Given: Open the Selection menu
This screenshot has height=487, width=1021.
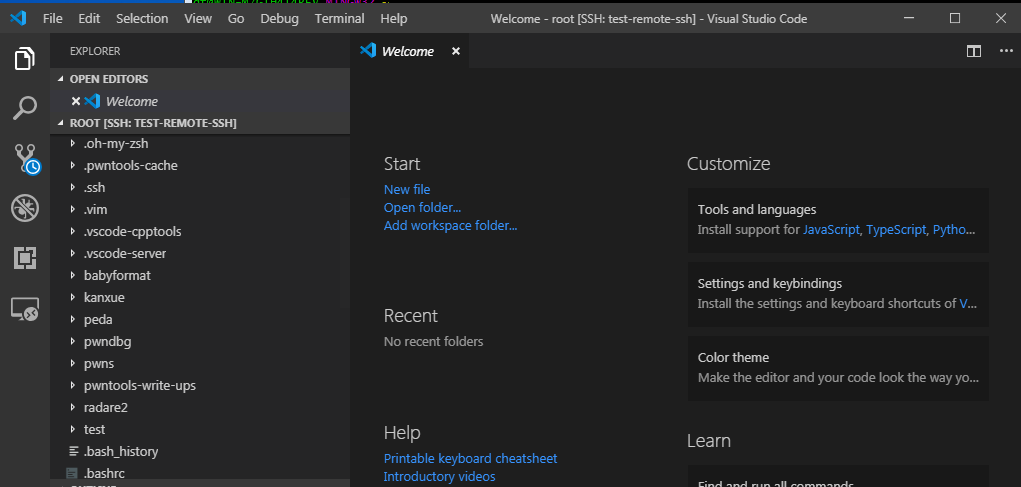Looking at the screenshot, I should [x=142, y=18].
